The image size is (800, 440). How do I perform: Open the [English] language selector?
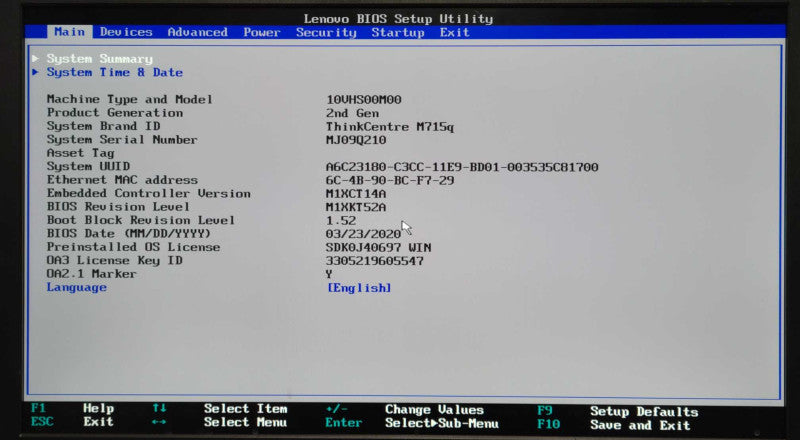coord(359,288)
